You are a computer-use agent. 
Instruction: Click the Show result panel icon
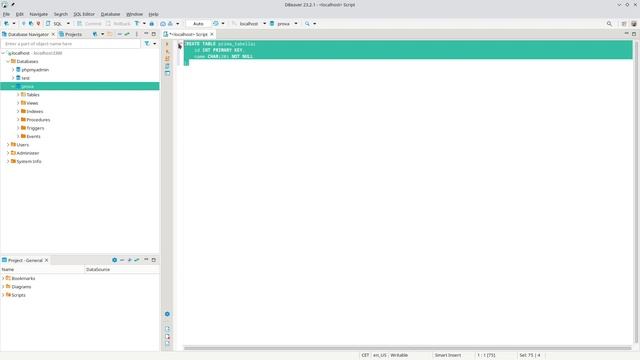[167, 73]
